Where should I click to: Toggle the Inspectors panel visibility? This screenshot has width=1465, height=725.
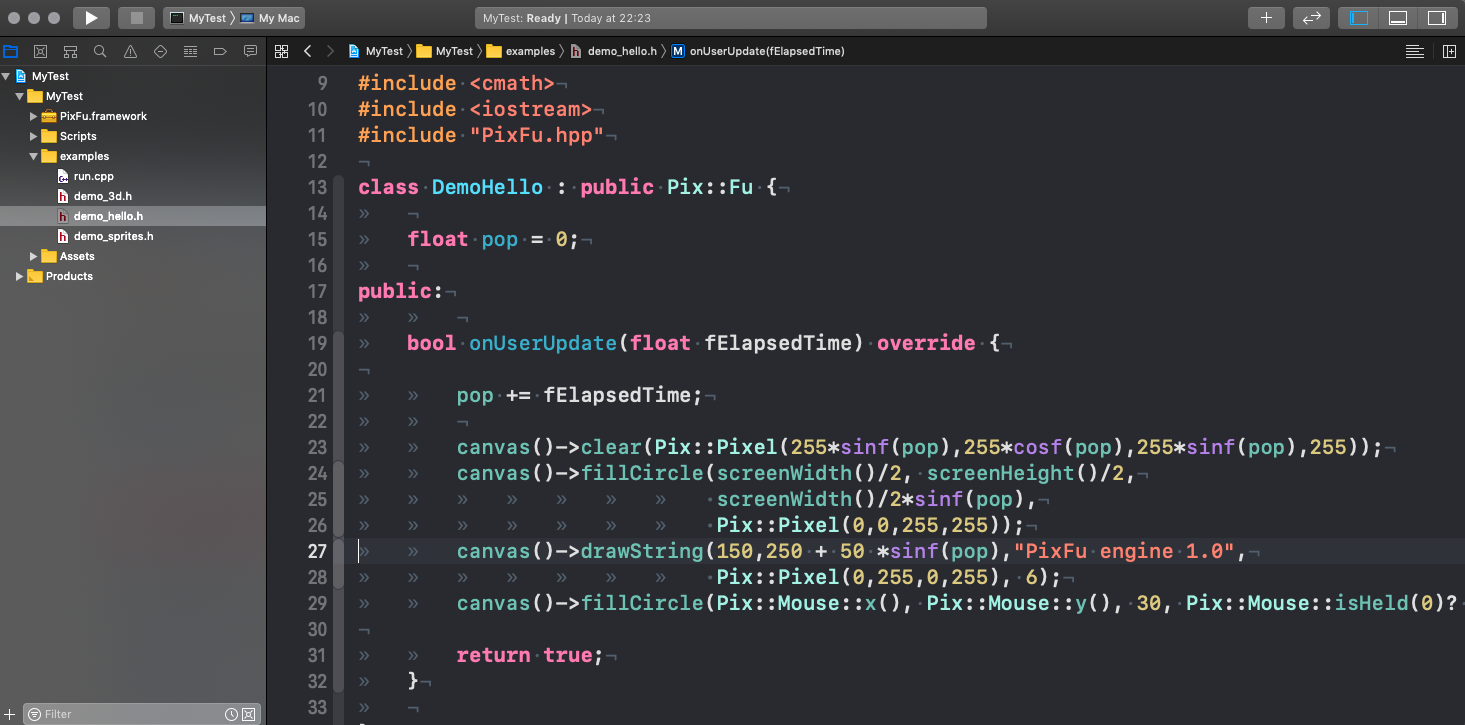tap(1437, 18)
